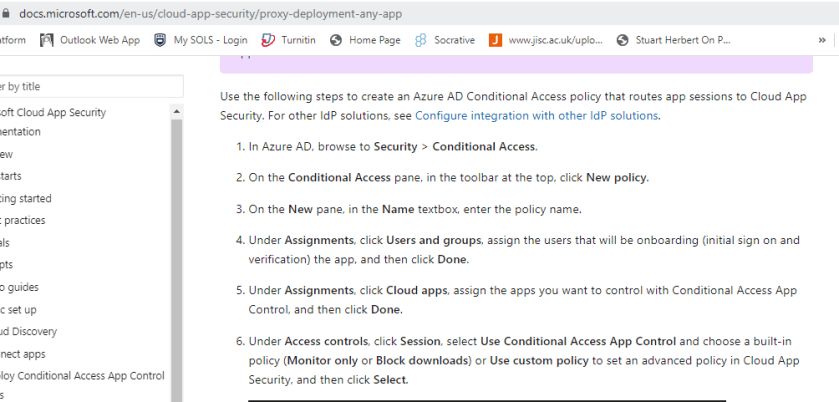Open the Home Page bookmark

click(365, 40)
